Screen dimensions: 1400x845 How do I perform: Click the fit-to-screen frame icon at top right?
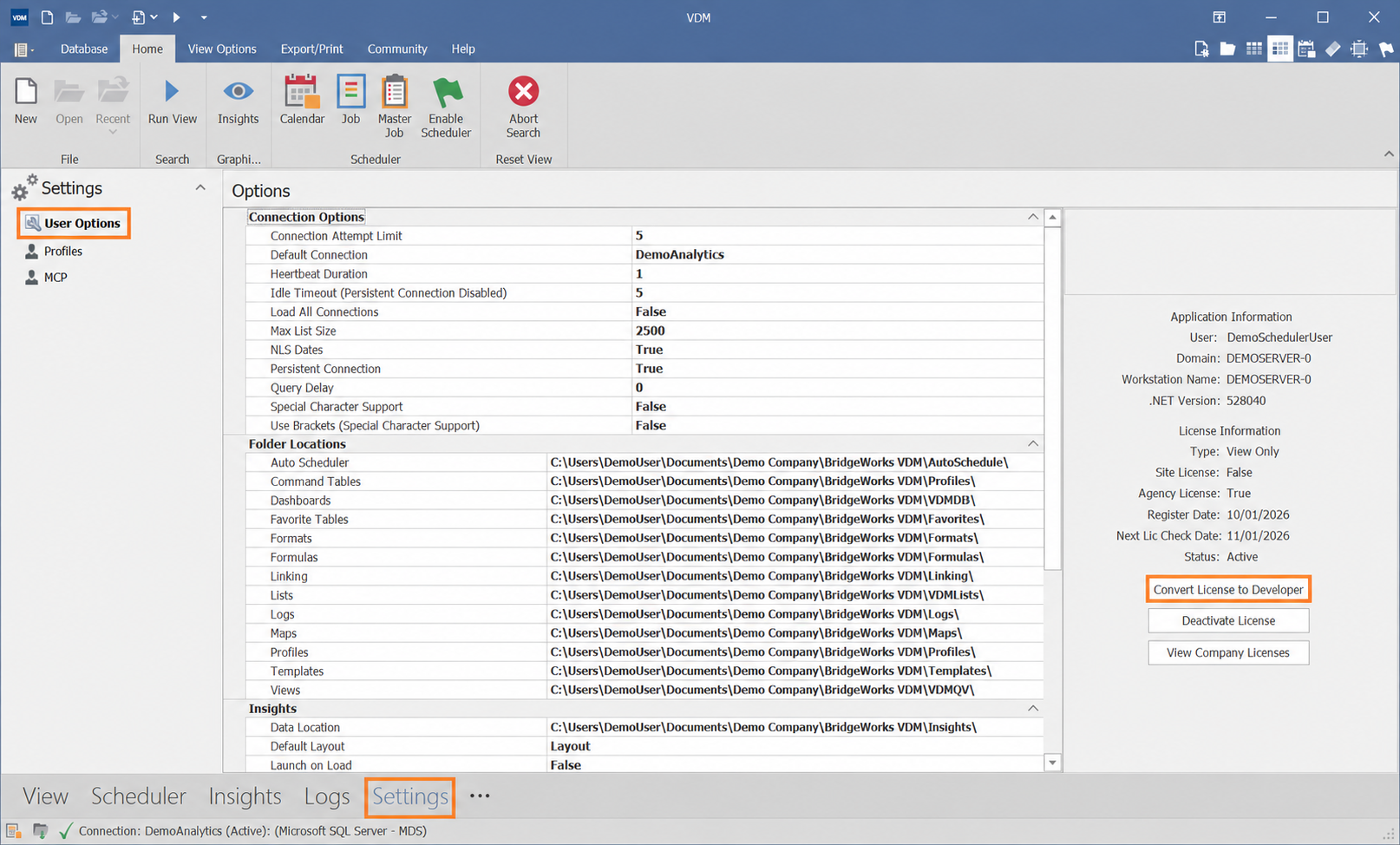point(1359,49)
